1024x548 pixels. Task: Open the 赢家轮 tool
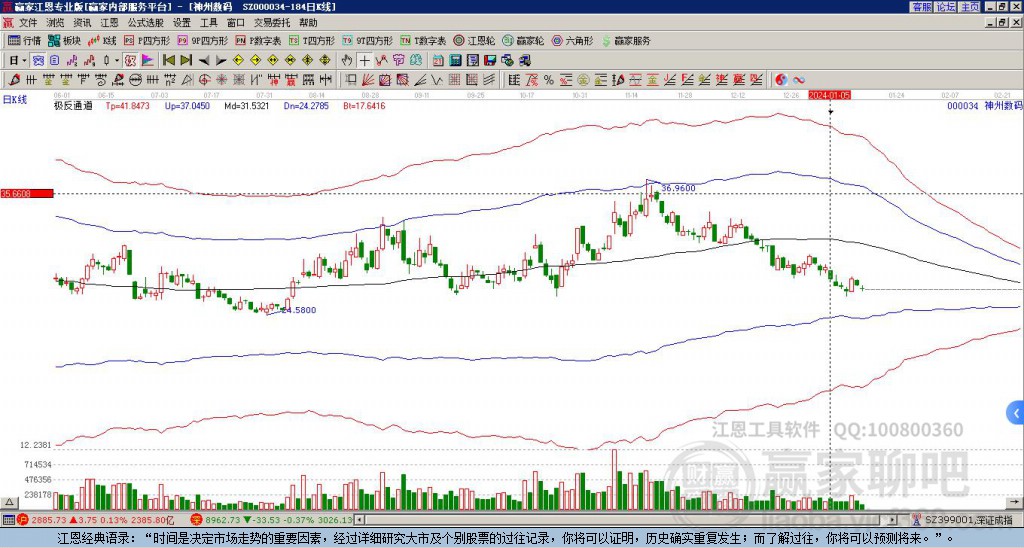tap(523, 40)
